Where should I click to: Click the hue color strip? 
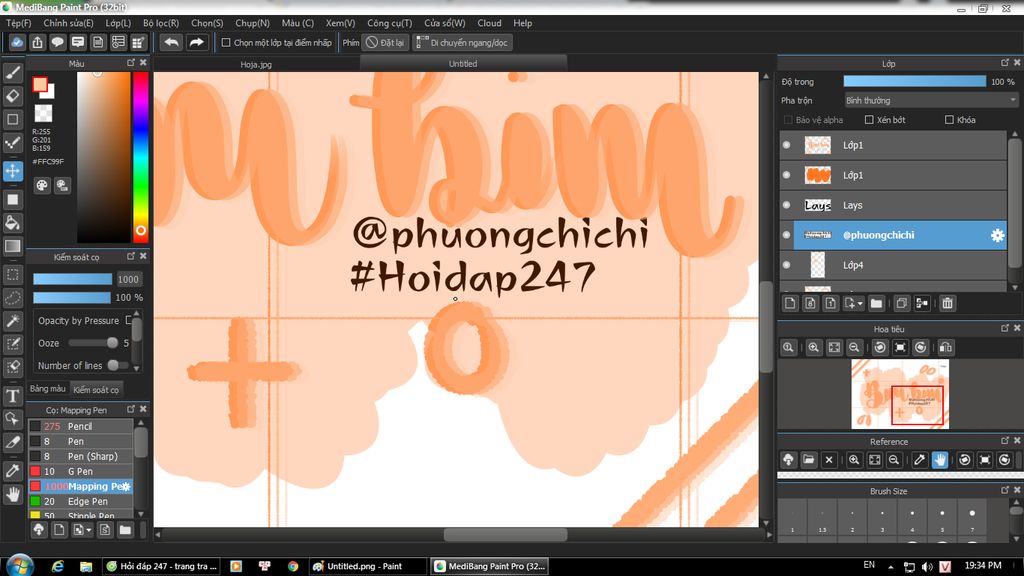click(140, 157)
